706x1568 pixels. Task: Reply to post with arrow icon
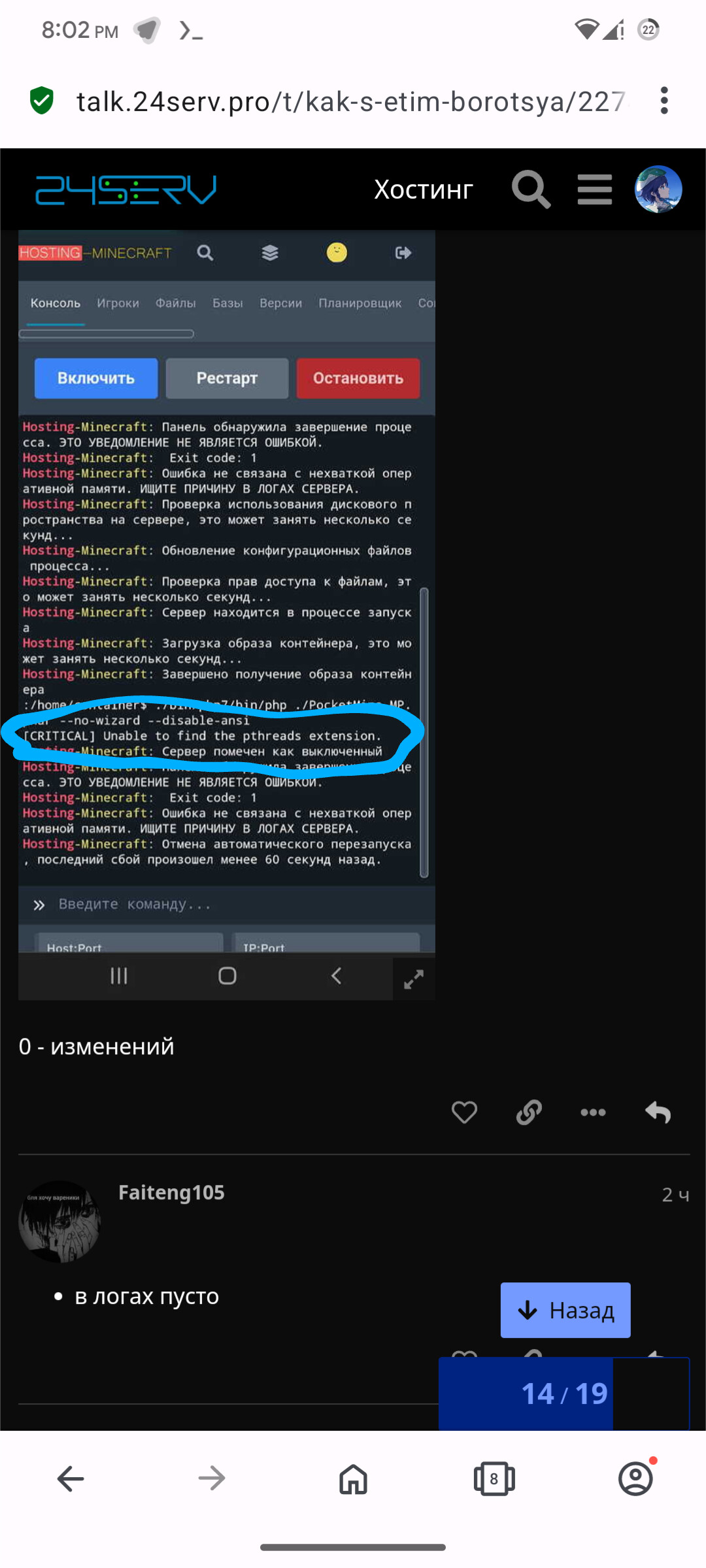[x=658, y=1112]
